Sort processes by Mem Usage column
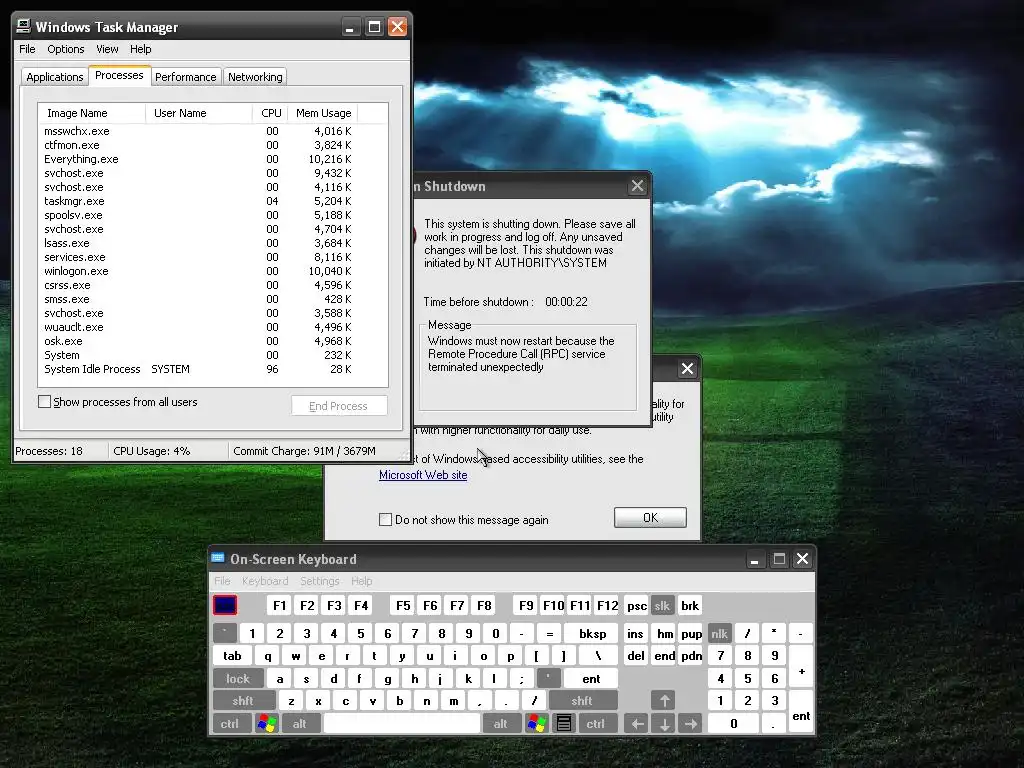1024x768 pixels. (323, 113)
